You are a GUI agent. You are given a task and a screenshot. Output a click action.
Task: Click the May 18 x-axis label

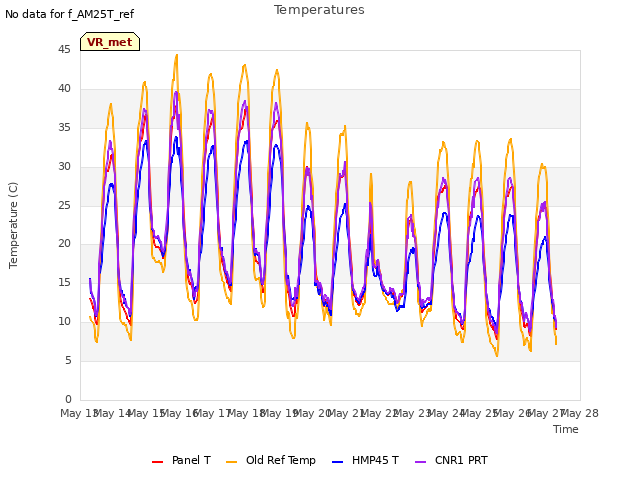247,413
